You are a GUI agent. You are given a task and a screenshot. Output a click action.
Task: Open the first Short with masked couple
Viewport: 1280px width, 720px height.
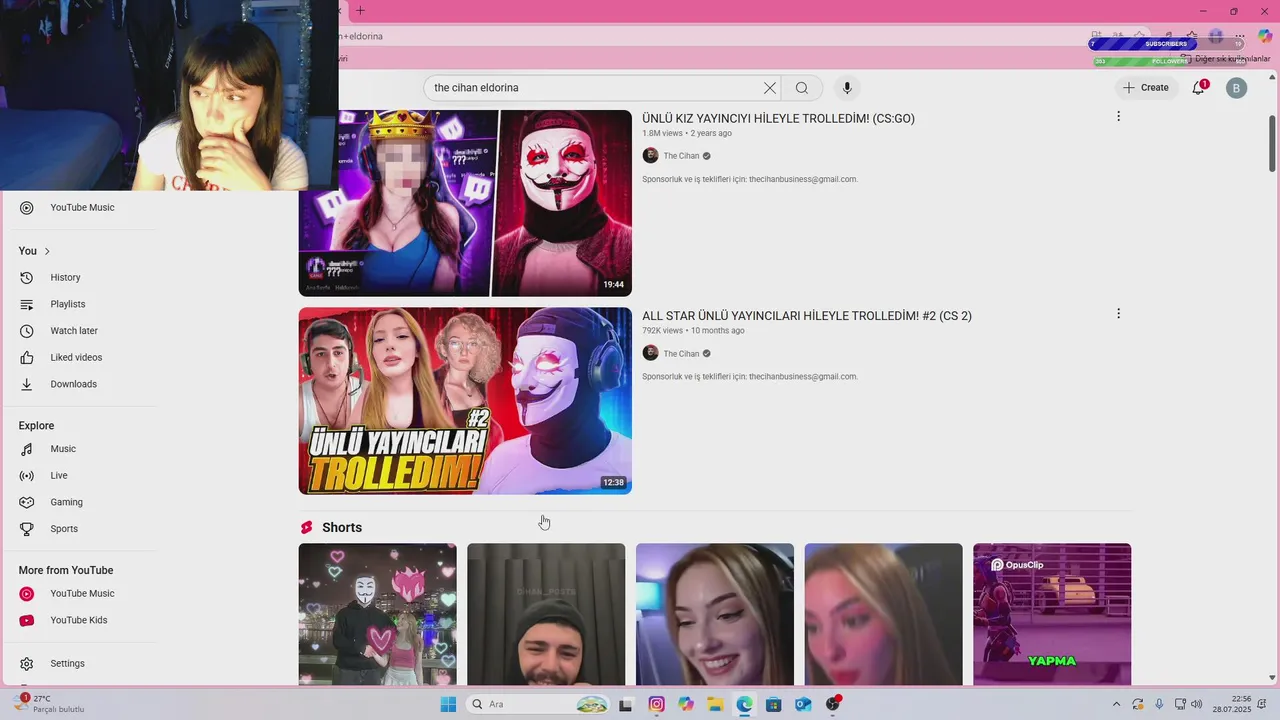point(378,615)
